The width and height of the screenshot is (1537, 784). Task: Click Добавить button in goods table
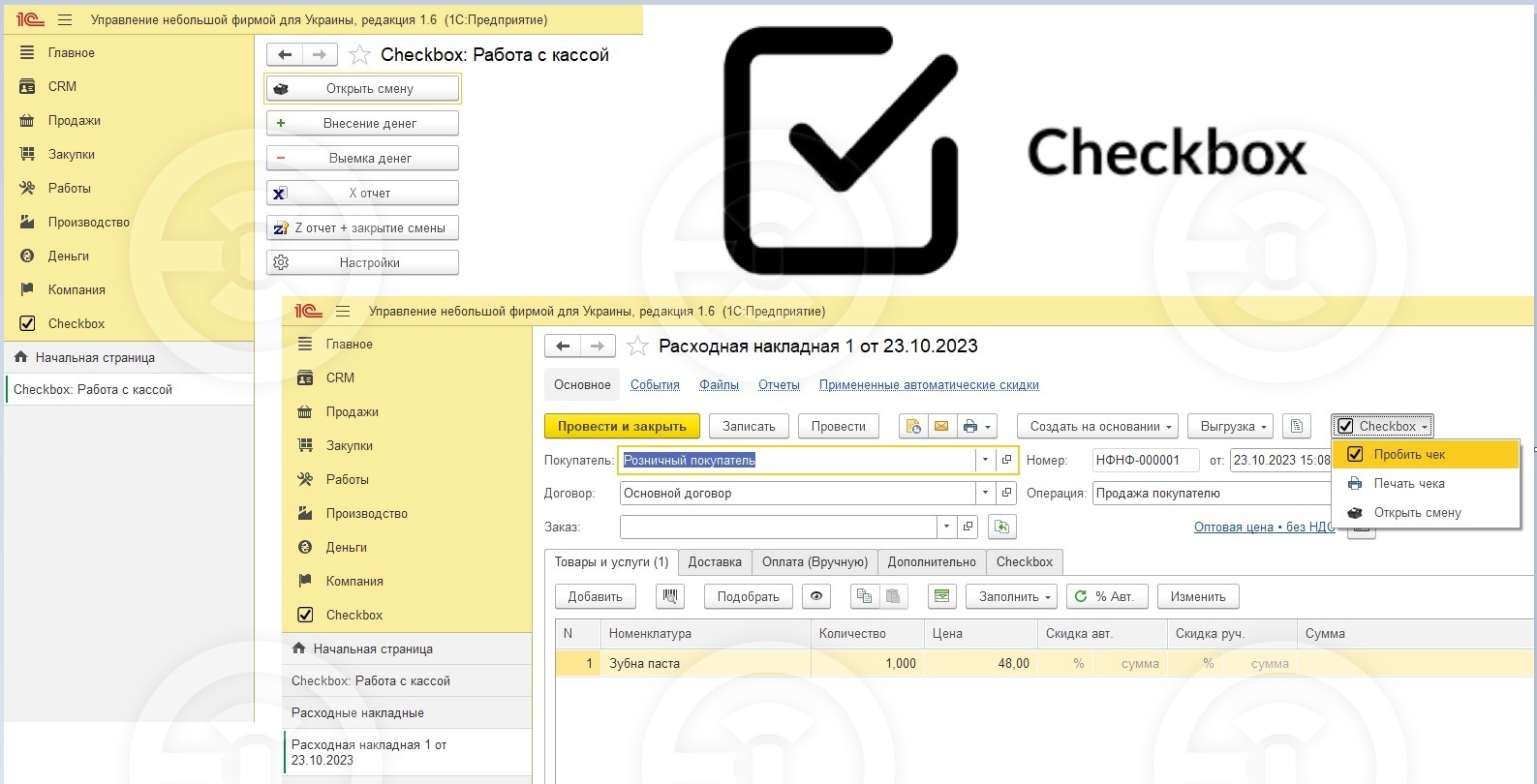(x=596, y=596)
